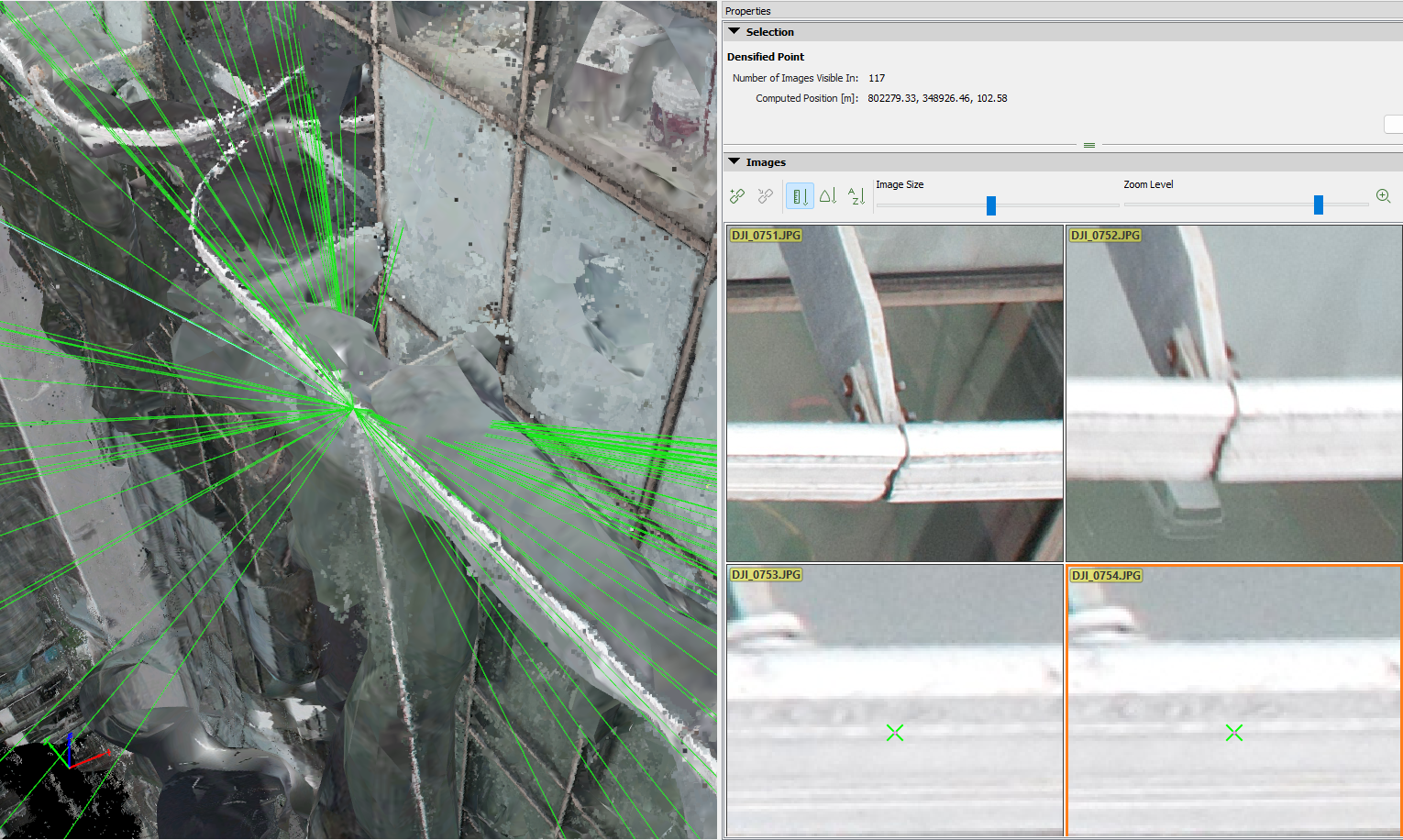Image resolution: width=1403 pixels, height=840 pixels.
Task: Click the add link icon with plus sign
Action: 737,196
